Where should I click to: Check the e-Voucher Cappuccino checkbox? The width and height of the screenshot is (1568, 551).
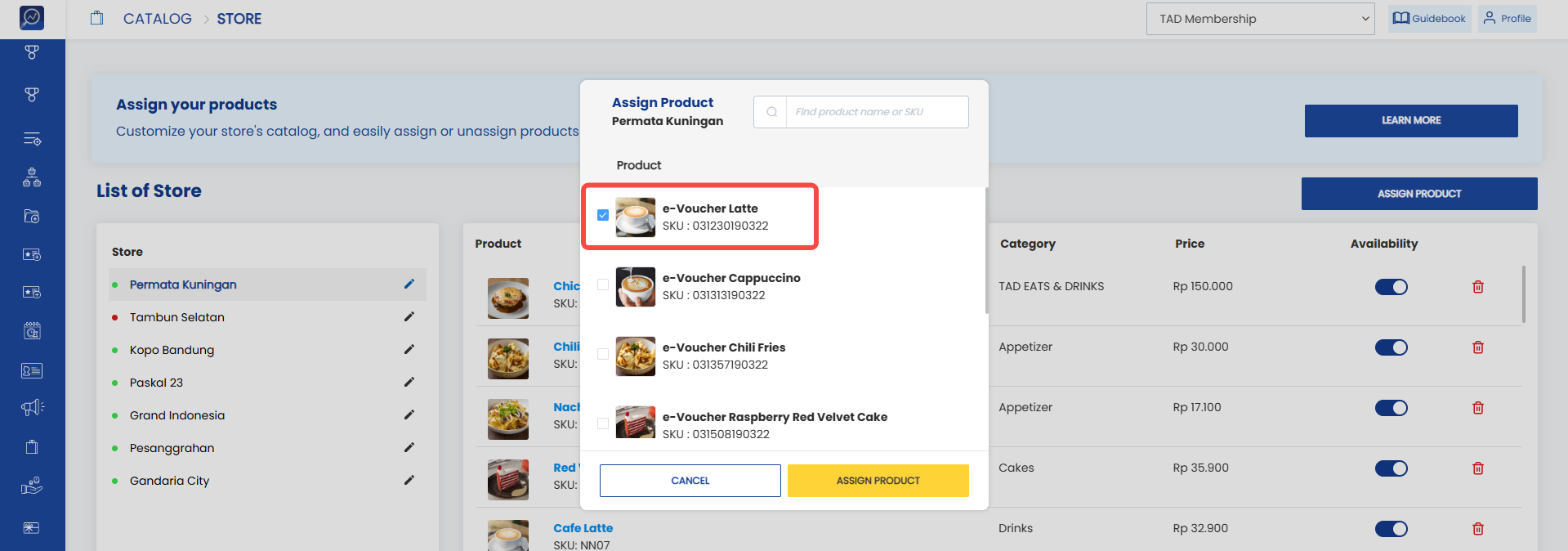point(603,284)
